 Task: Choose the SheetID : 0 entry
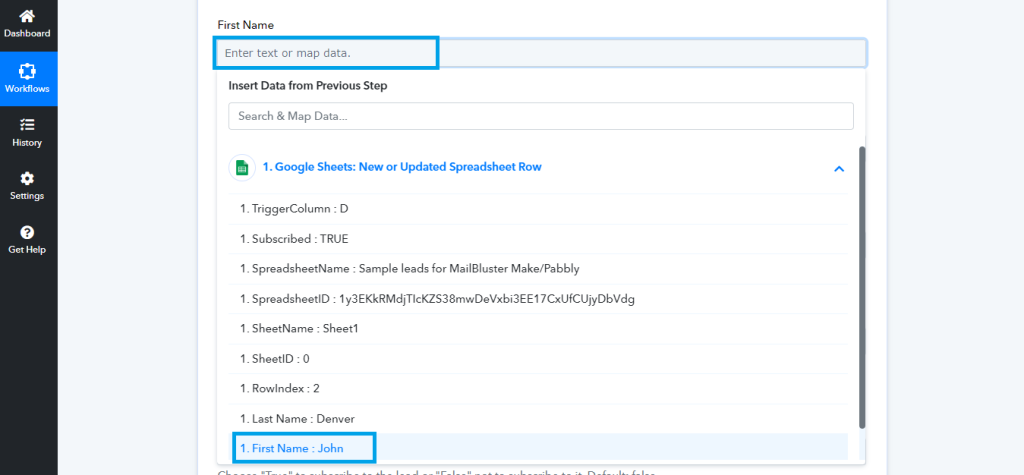pos(275,358)
